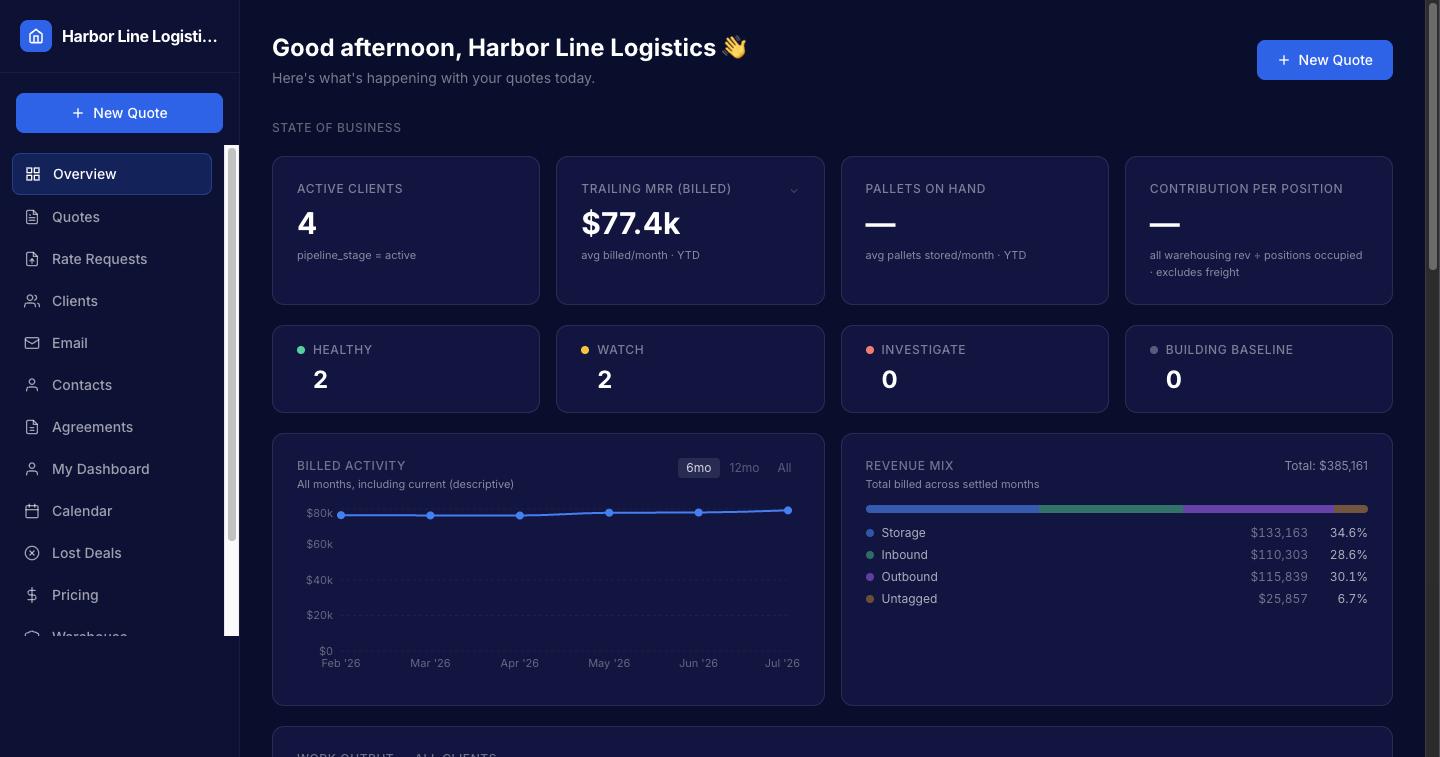Click the Total: $385,161 text

[1326, 466]
